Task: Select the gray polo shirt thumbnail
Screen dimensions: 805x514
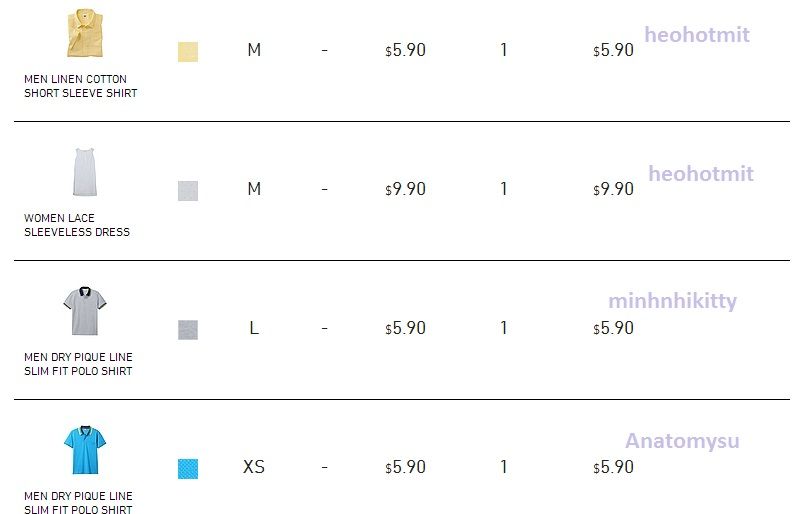Action: (85, 310)
